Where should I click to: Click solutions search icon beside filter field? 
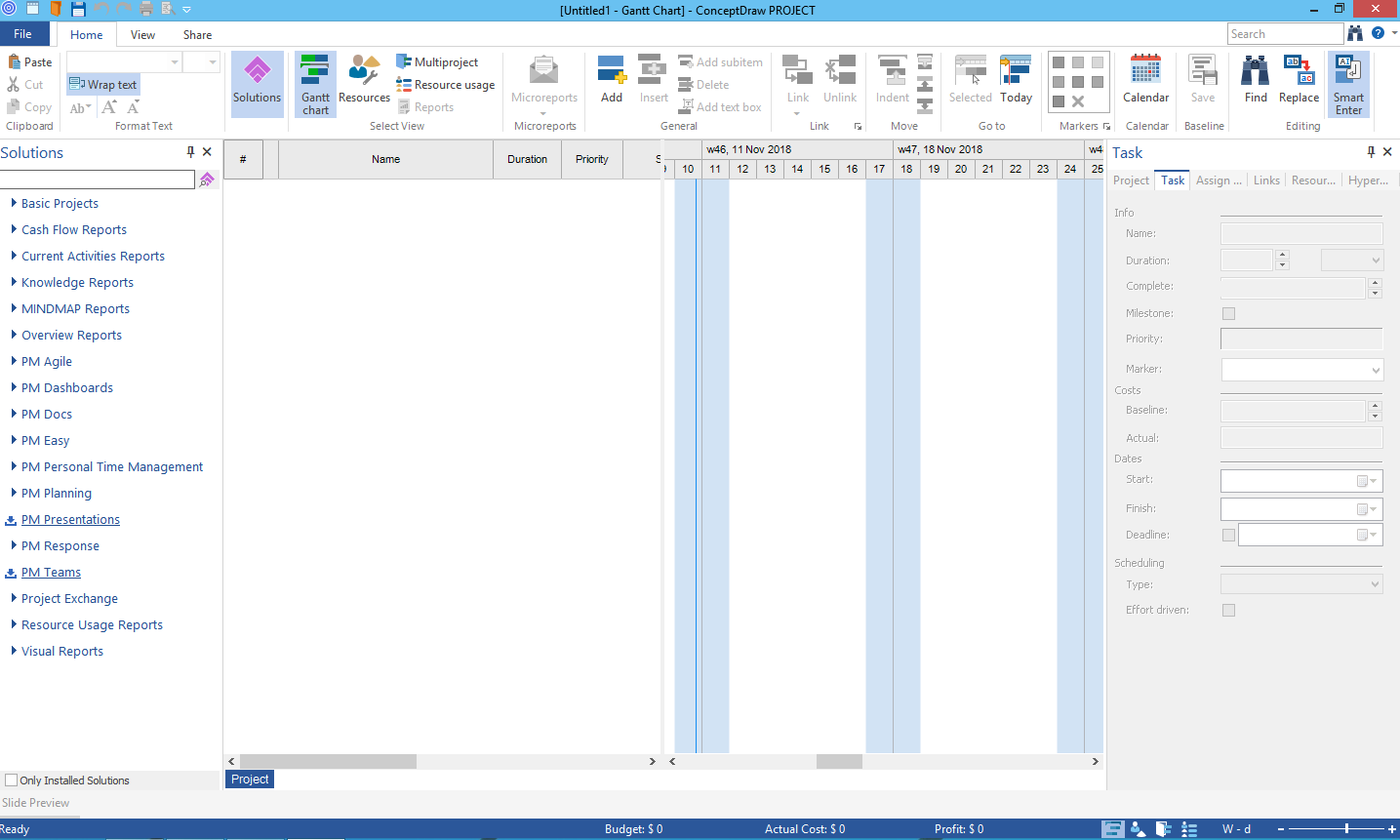207,180
